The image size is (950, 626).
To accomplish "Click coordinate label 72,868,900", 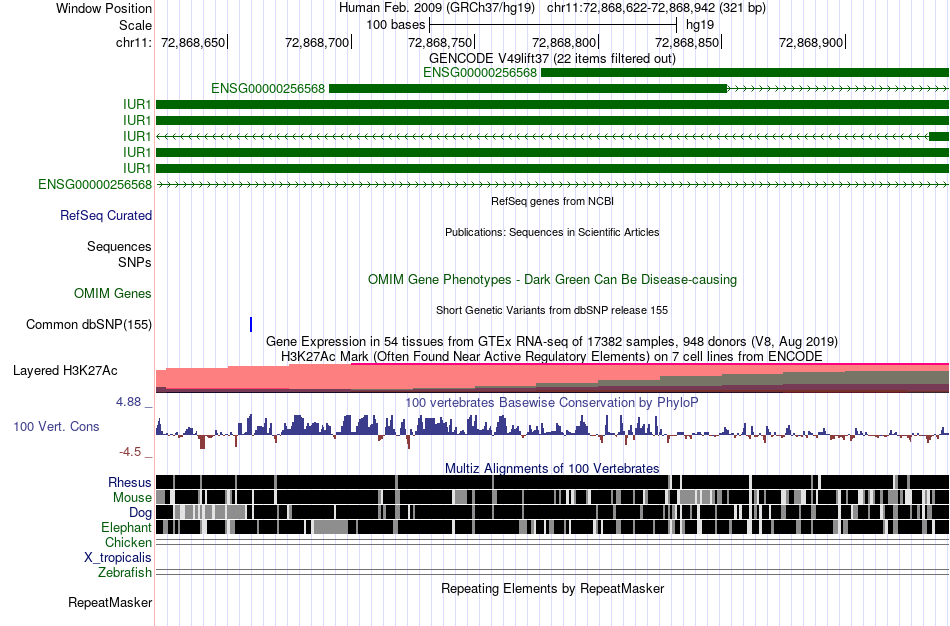I will click(811, 42).
